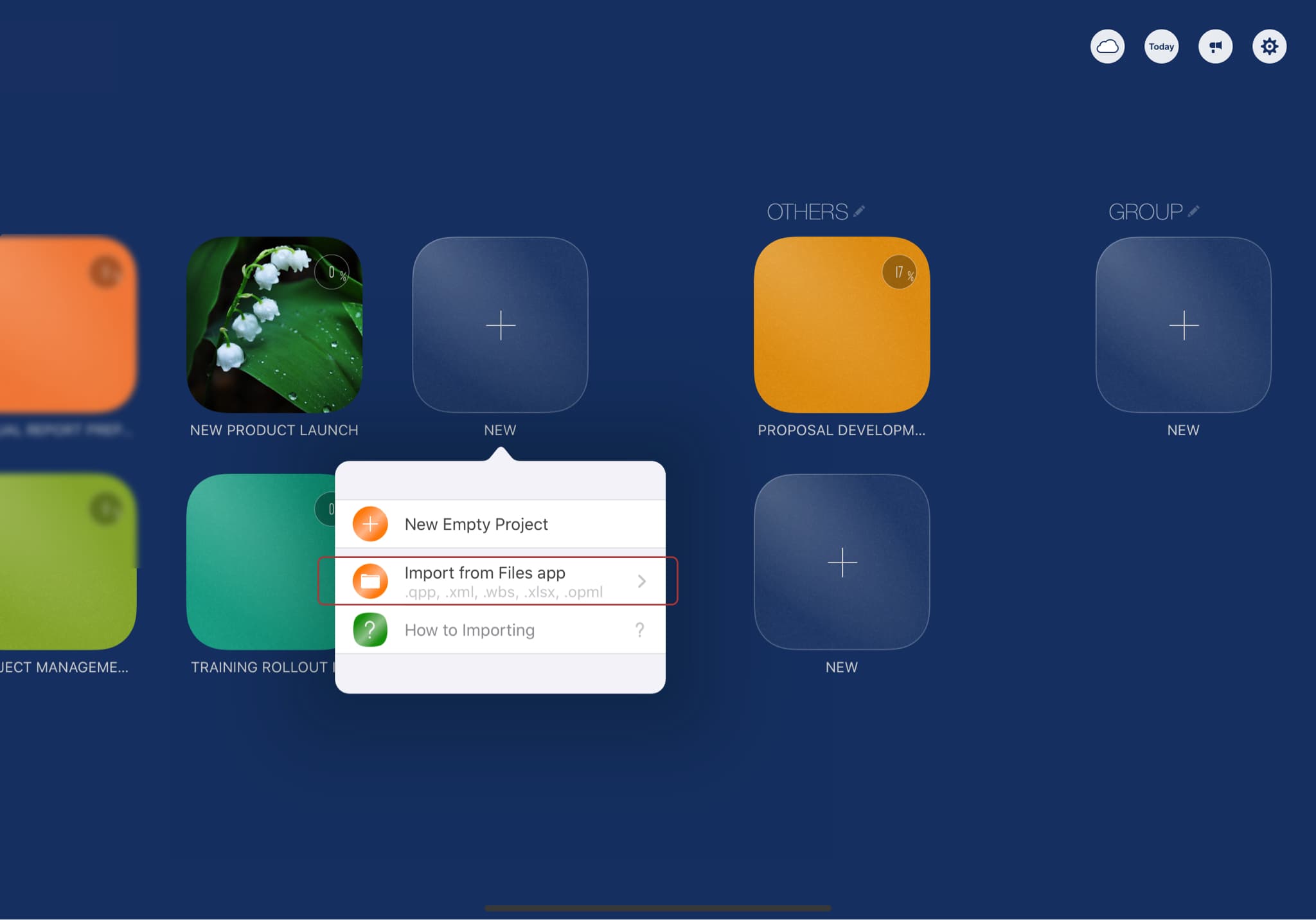Select New Empty Project menu entry
This screenshot has width=1316, height=920.
[476, 524]
